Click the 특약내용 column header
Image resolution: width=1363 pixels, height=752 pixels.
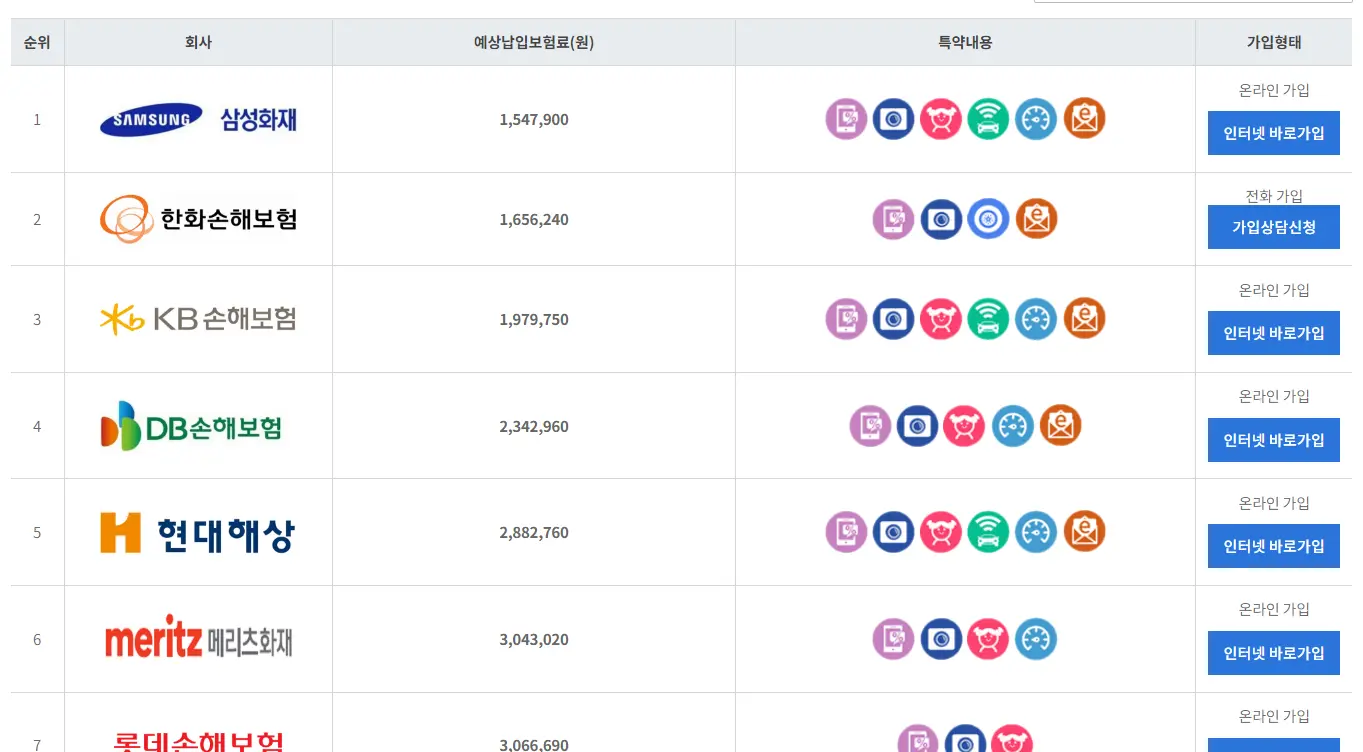tap(964, 42)
